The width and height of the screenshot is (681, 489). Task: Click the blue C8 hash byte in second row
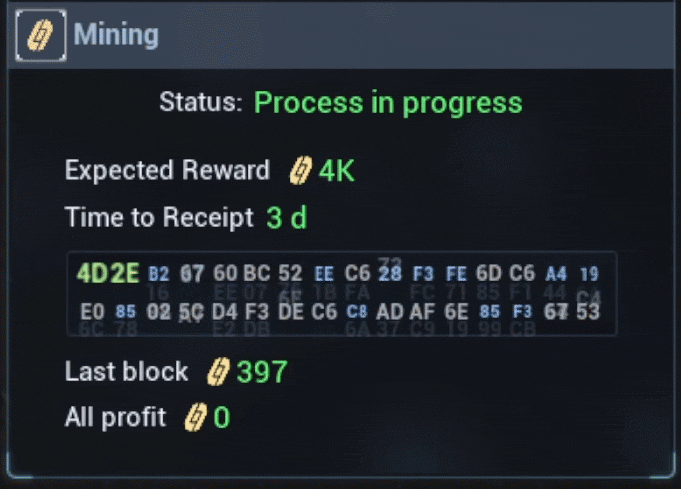tap(357, 312)
